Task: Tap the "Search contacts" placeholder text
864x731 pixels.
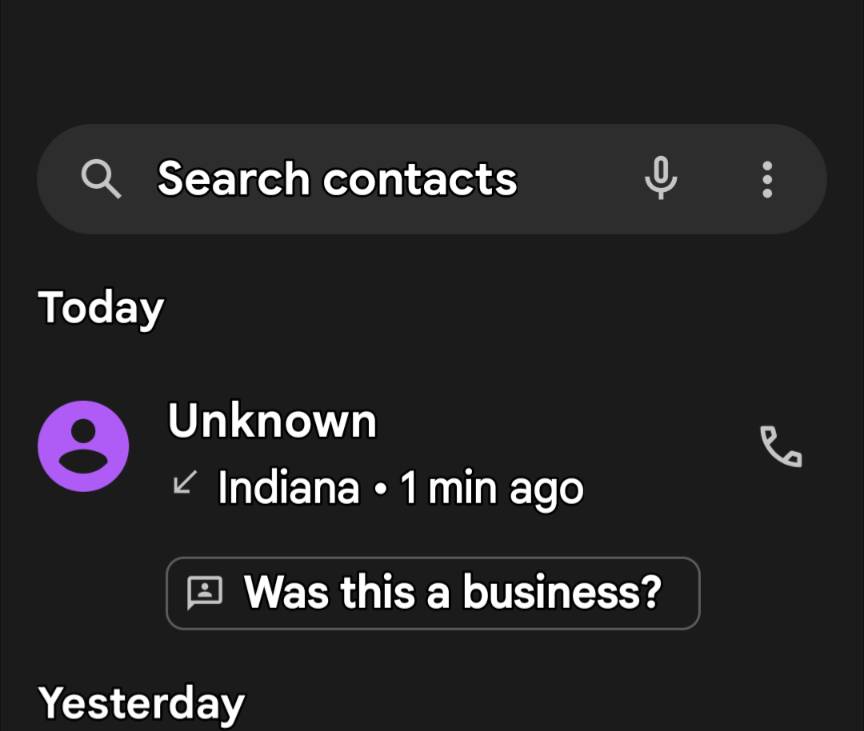Action: [x=337, y=179]
